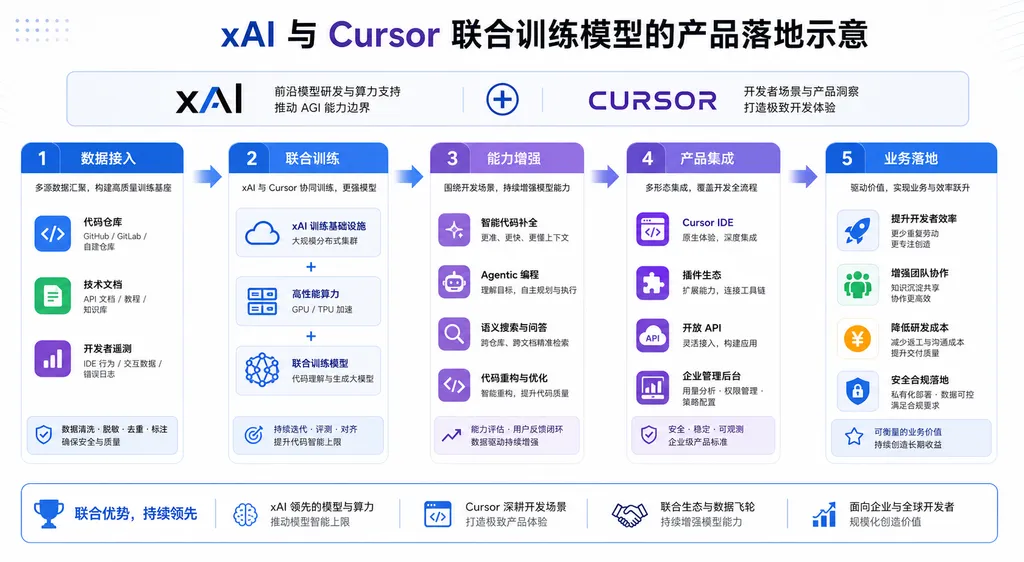Click the 安全合规落地 lock shield icon
The width and height of the screenshot is (1024, 562).
pyautogui.click(x=857, y=392)
